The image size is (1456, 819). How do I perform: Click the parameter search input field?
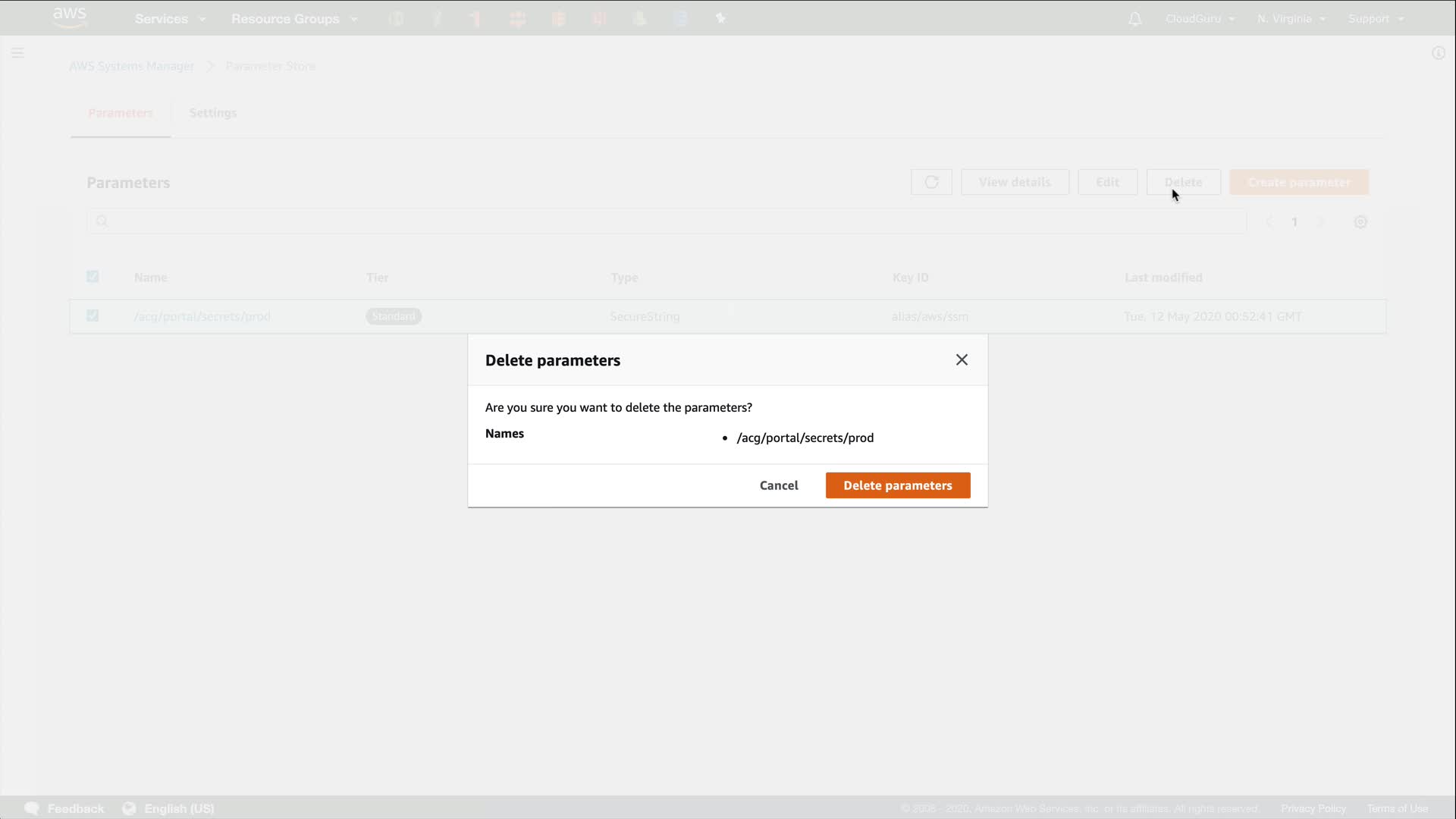click(667, 221)
